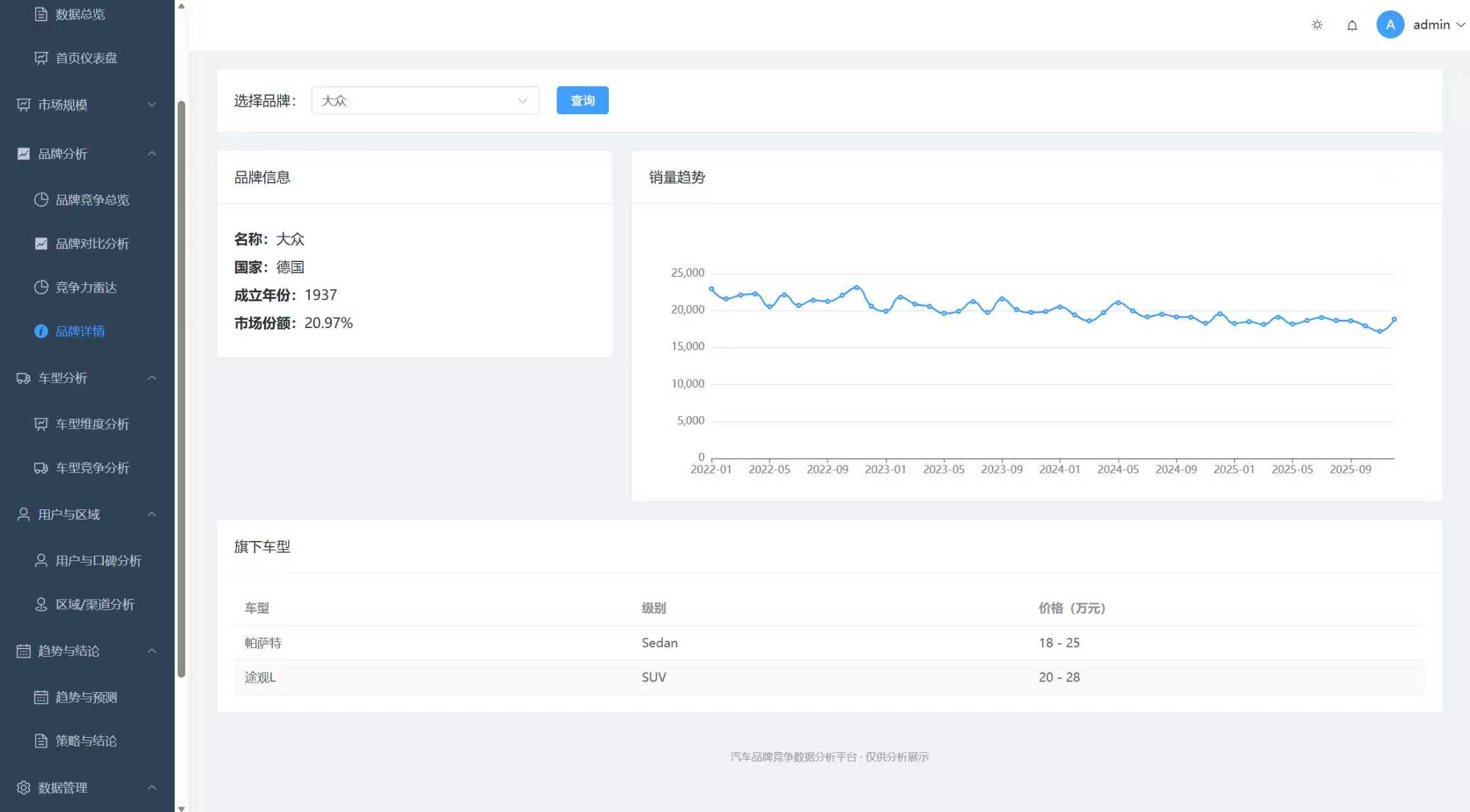The height and width of the screenshot is (812, 1470).
Task: Click sidebar scrollbar up arrow
Action: (182, 6)
